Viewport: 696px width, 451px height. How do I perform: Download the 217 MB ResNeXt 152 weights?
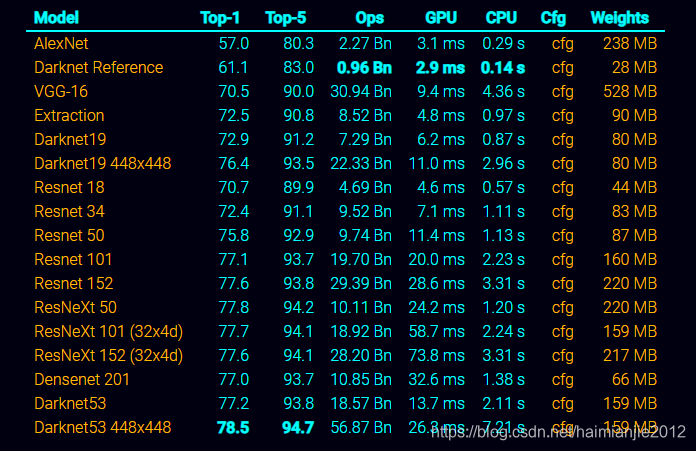(630, 355)
